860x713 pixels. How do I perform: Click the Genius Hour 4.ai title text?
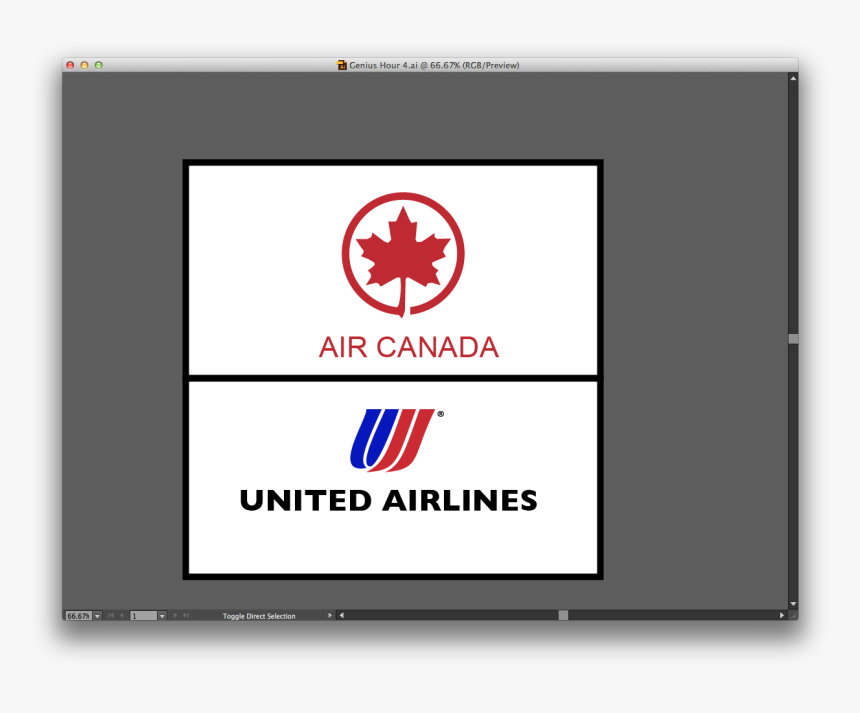[x=434, y=65]
